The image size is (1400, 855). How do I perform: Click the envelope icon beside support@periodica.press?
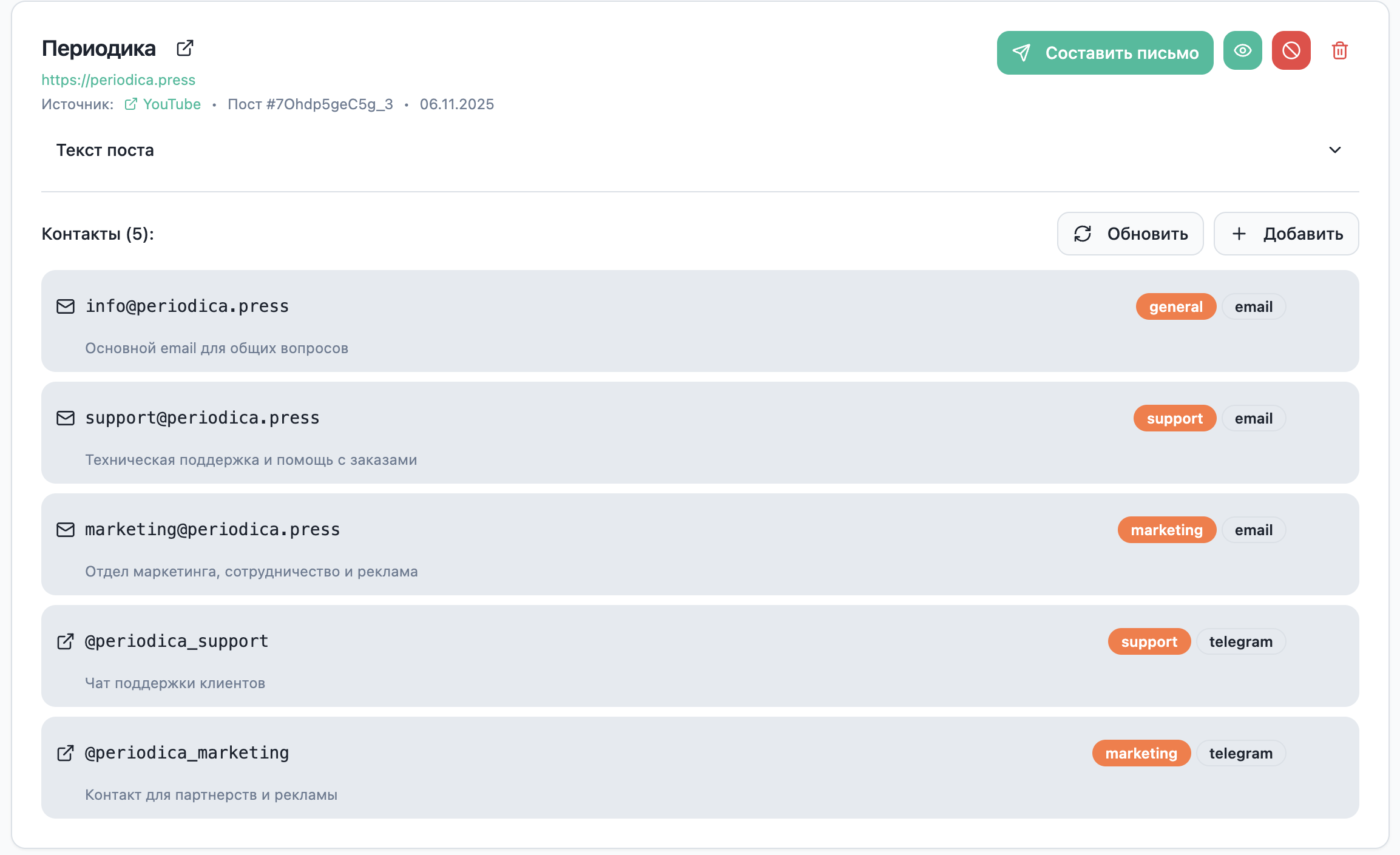point(66,418)
